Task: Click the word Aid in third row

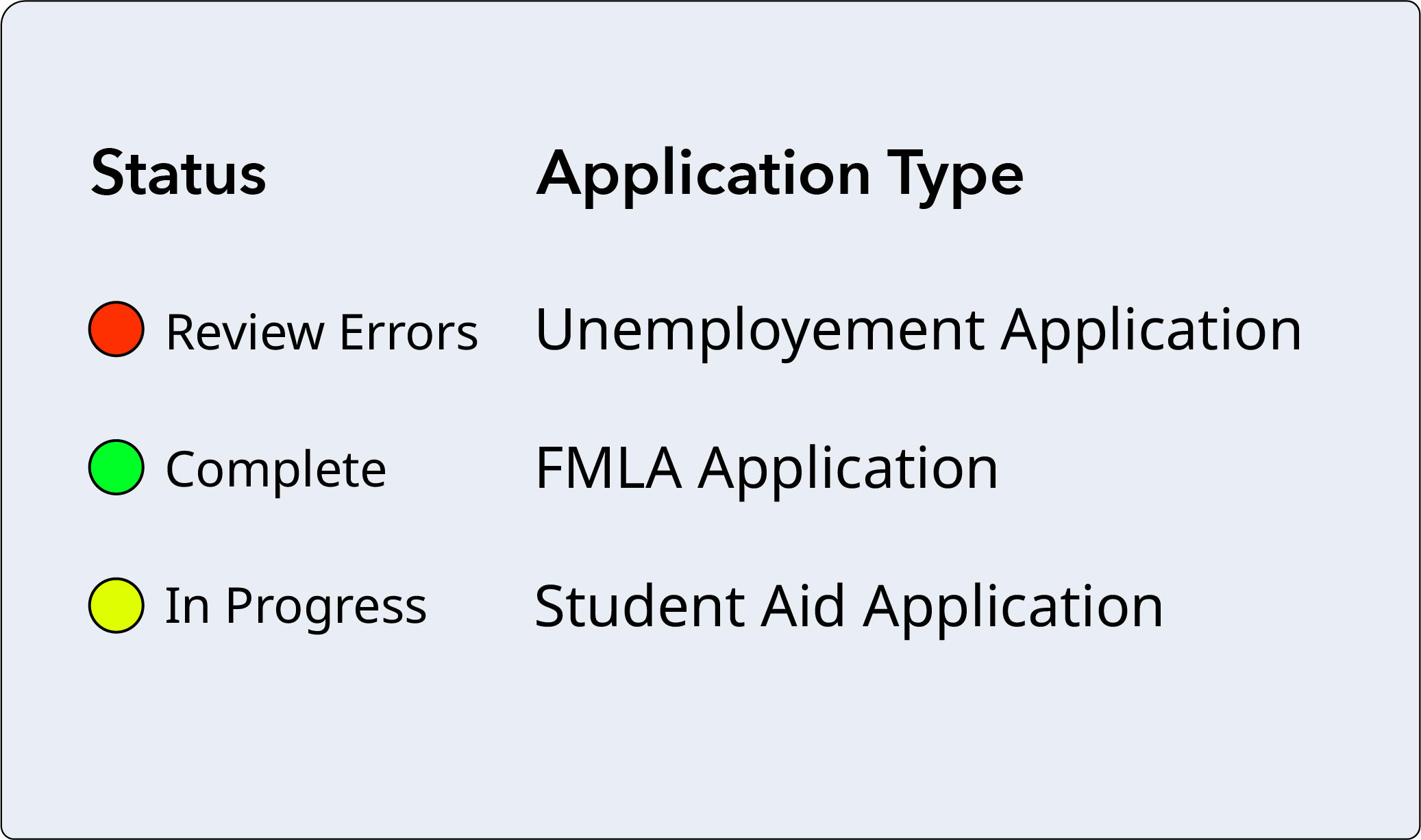Action: pos(803,607)
